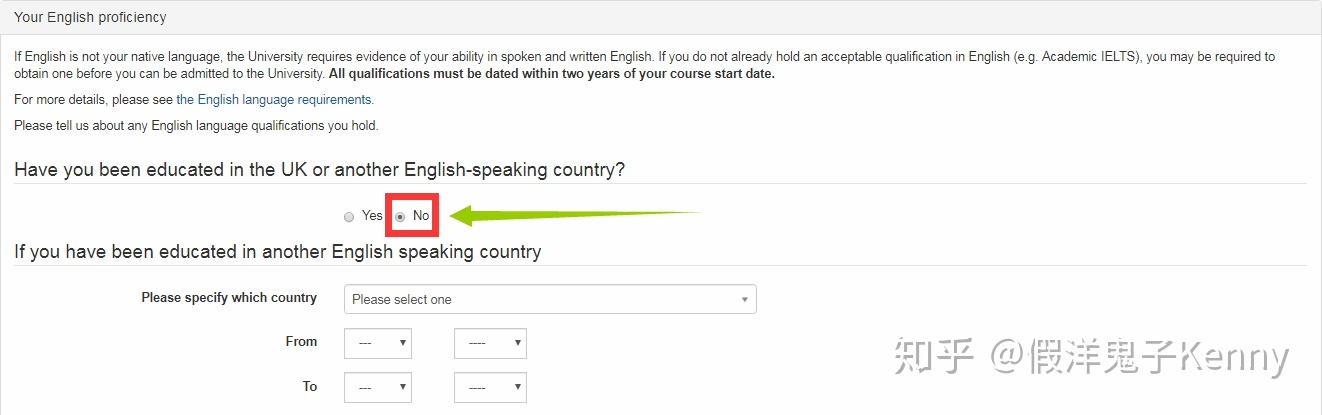Viewport: 1322px width, 415px height.
Task: Click the "educated in another English speaking country" heading
Action: [277, 252]
